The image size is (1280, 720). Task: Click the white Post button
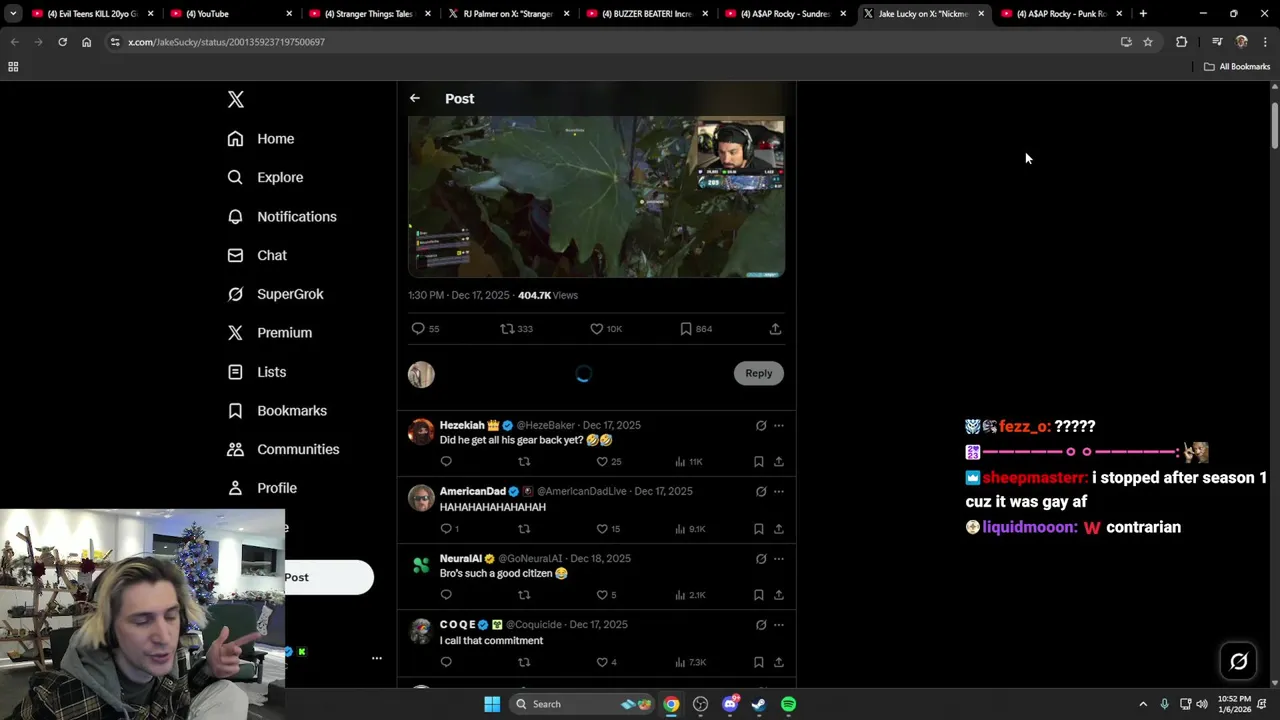pos(329,577)
